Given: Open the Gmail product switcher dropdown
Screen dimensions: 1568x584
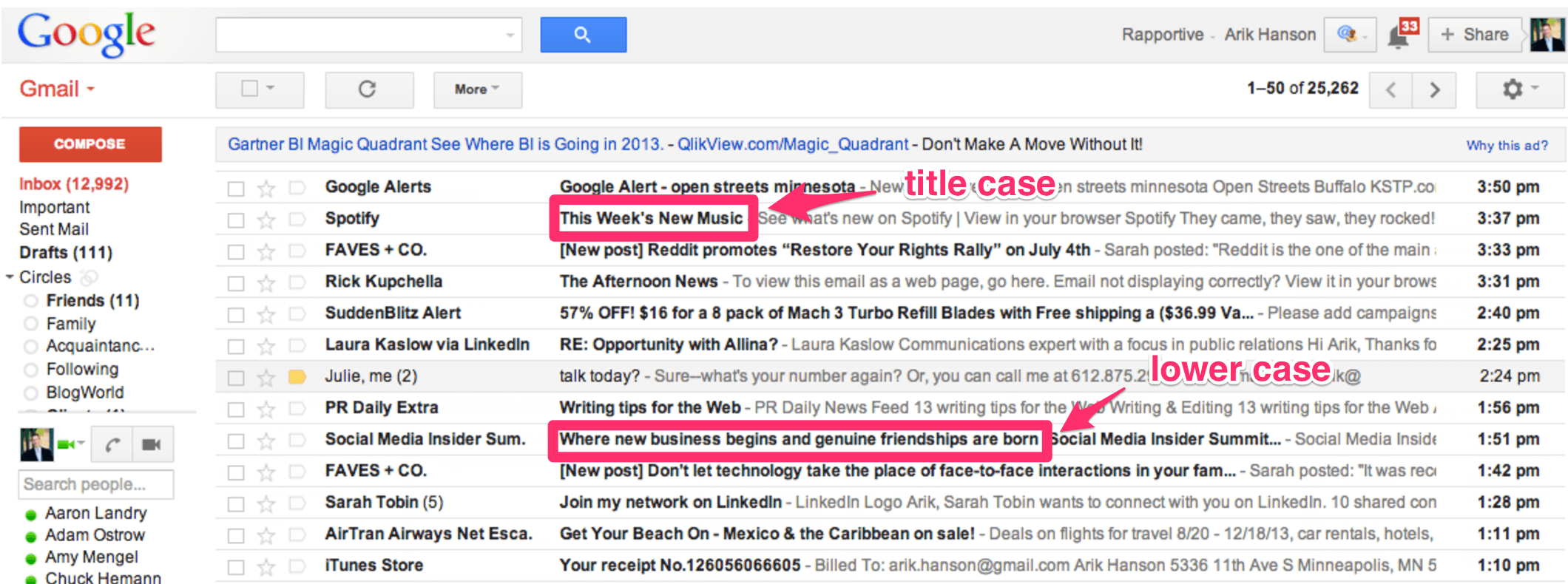Looking at the screenshot, I should click(58, 89).
